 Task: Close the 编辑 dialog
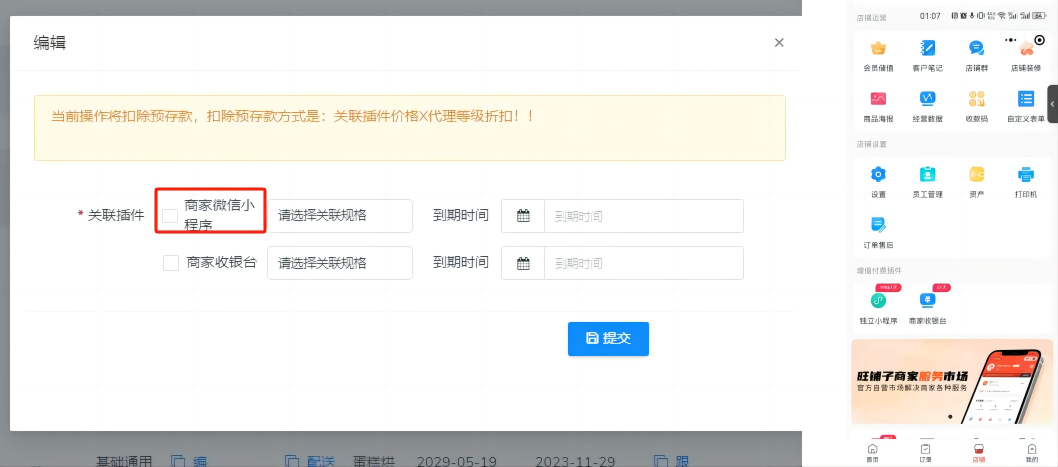(x=779, y=43)
